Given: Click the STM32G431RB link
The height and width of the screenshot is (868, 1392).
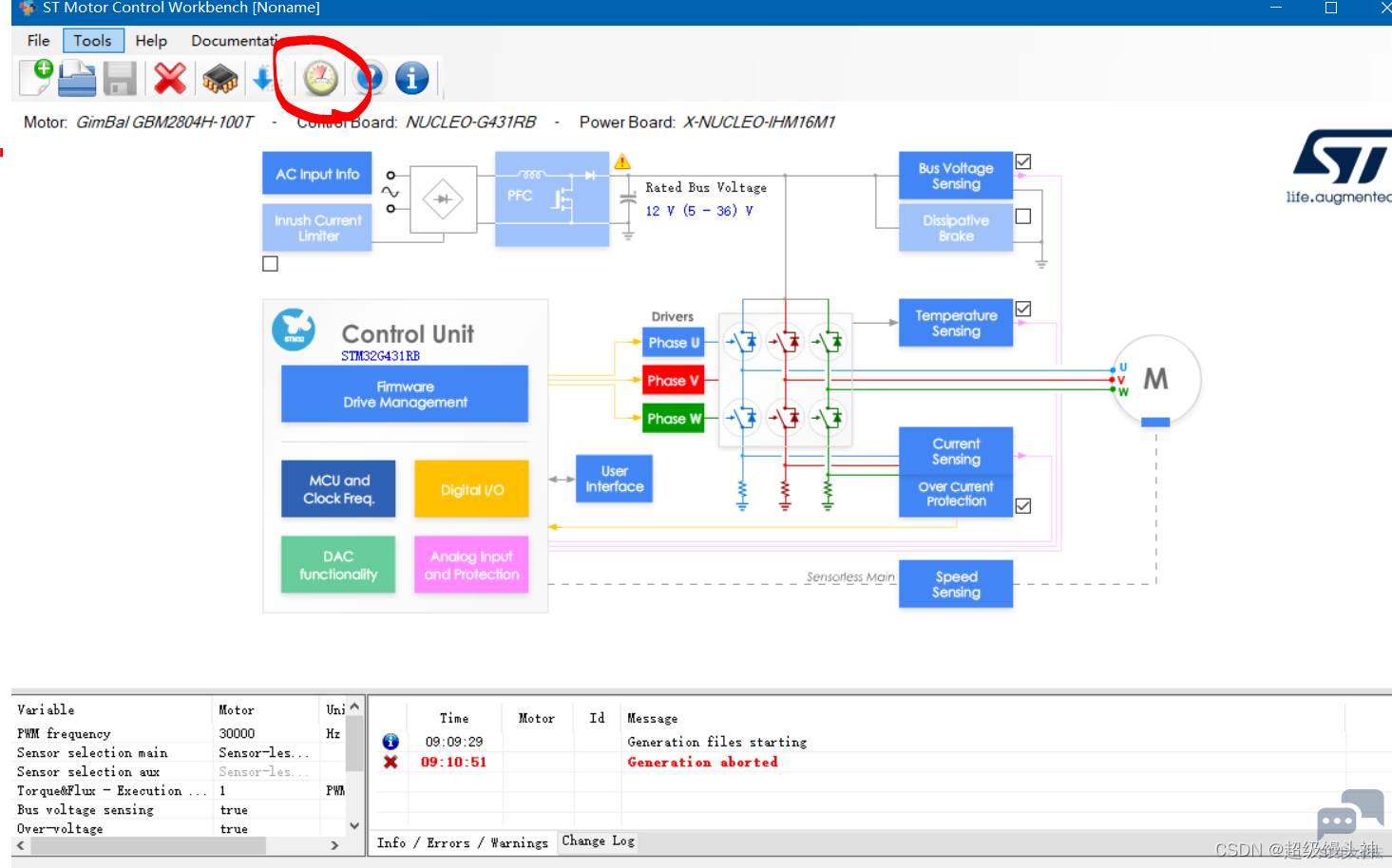Looking at the screenshot, I should (x=380, y=356).
